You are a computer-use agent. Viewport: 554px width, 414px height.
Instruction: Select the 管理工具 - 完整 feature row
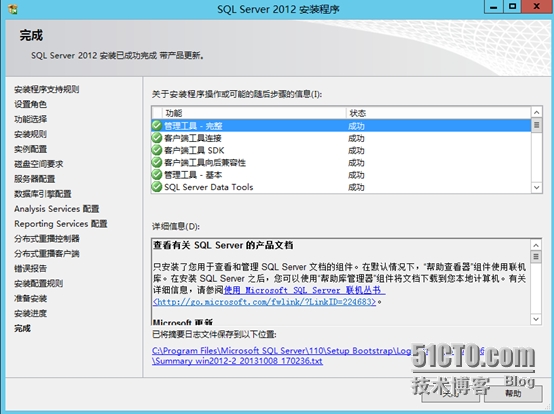[x=341, y=125]
